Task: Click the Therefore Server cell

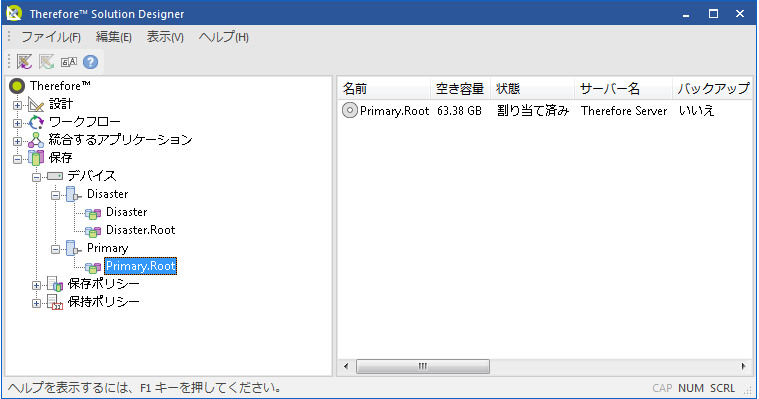Action: [624, 111]
